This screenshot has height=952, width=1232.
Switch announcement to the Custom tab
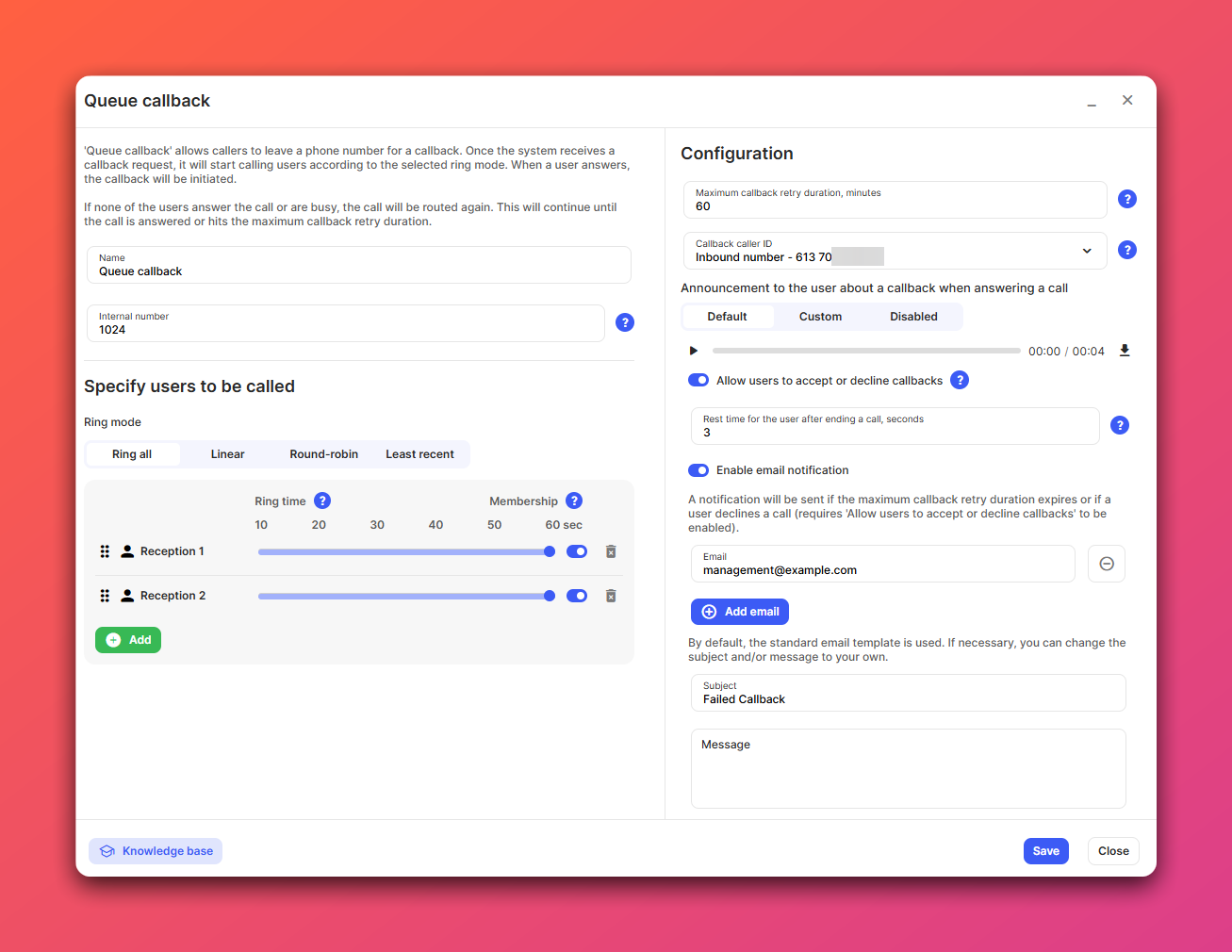point(820,317)
